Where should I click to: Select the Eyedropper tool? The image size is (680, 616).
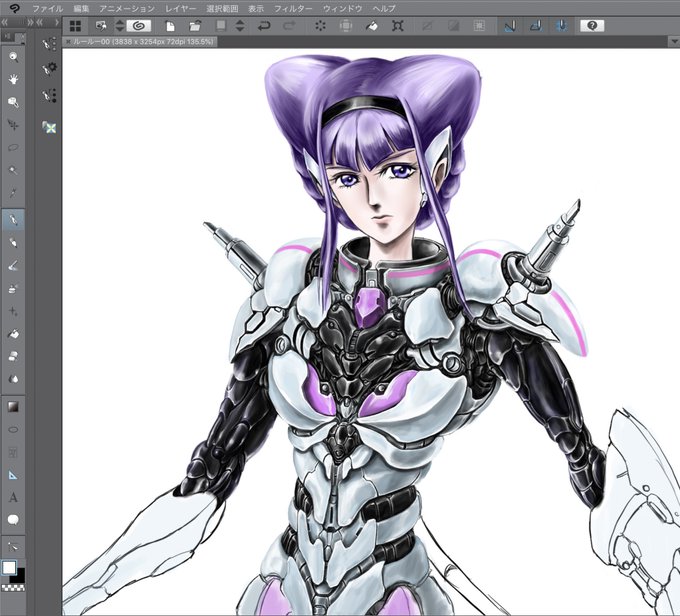coord(13,193)
